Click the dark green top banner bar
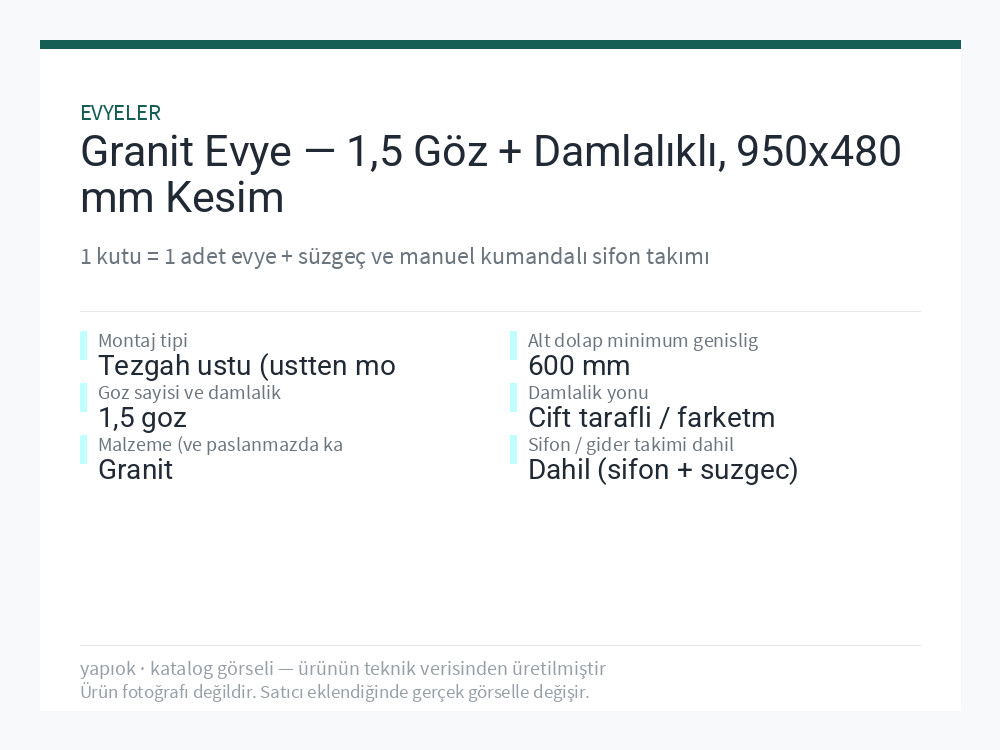This screenshot has width=1000, height=750. pyautogui.click(x=500, y=45)
